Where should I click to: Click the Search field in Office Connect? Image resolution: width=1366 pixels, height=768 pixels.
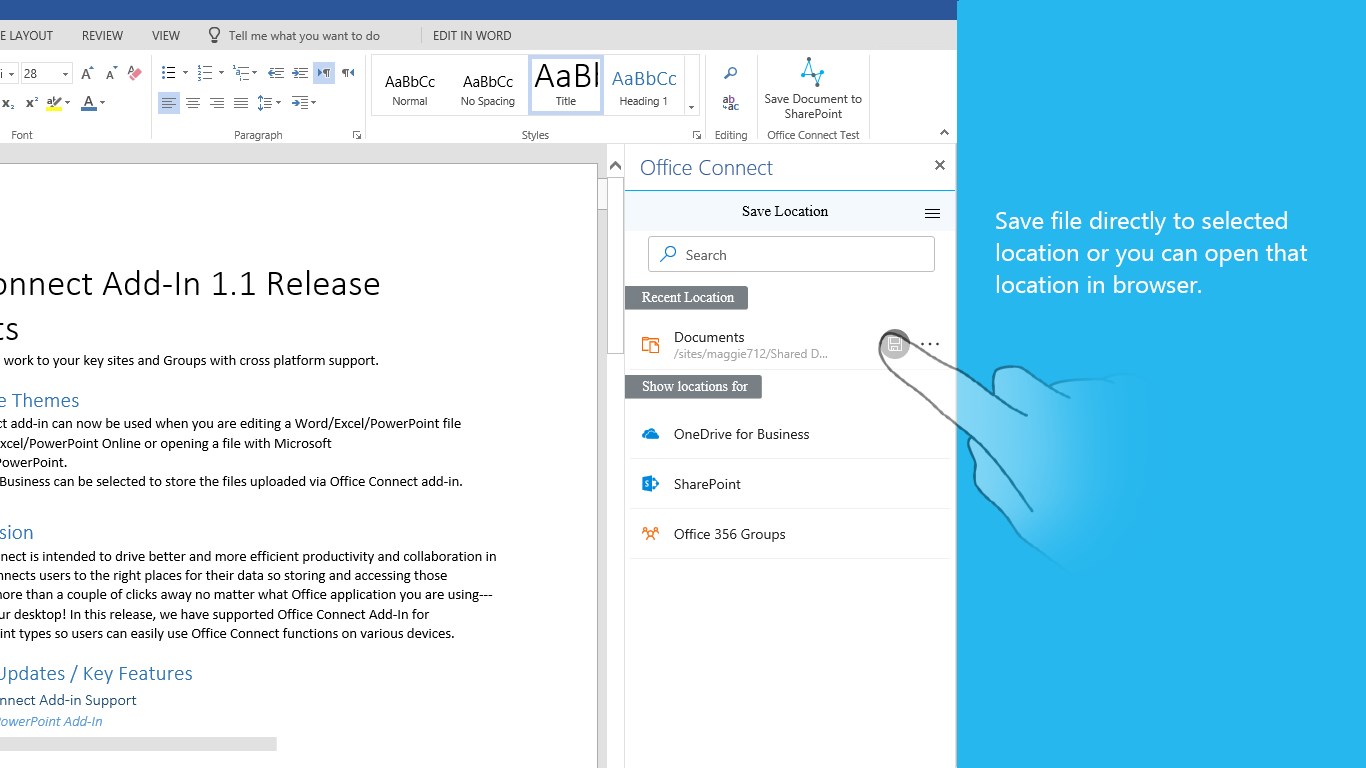click(x=791, y=255)
